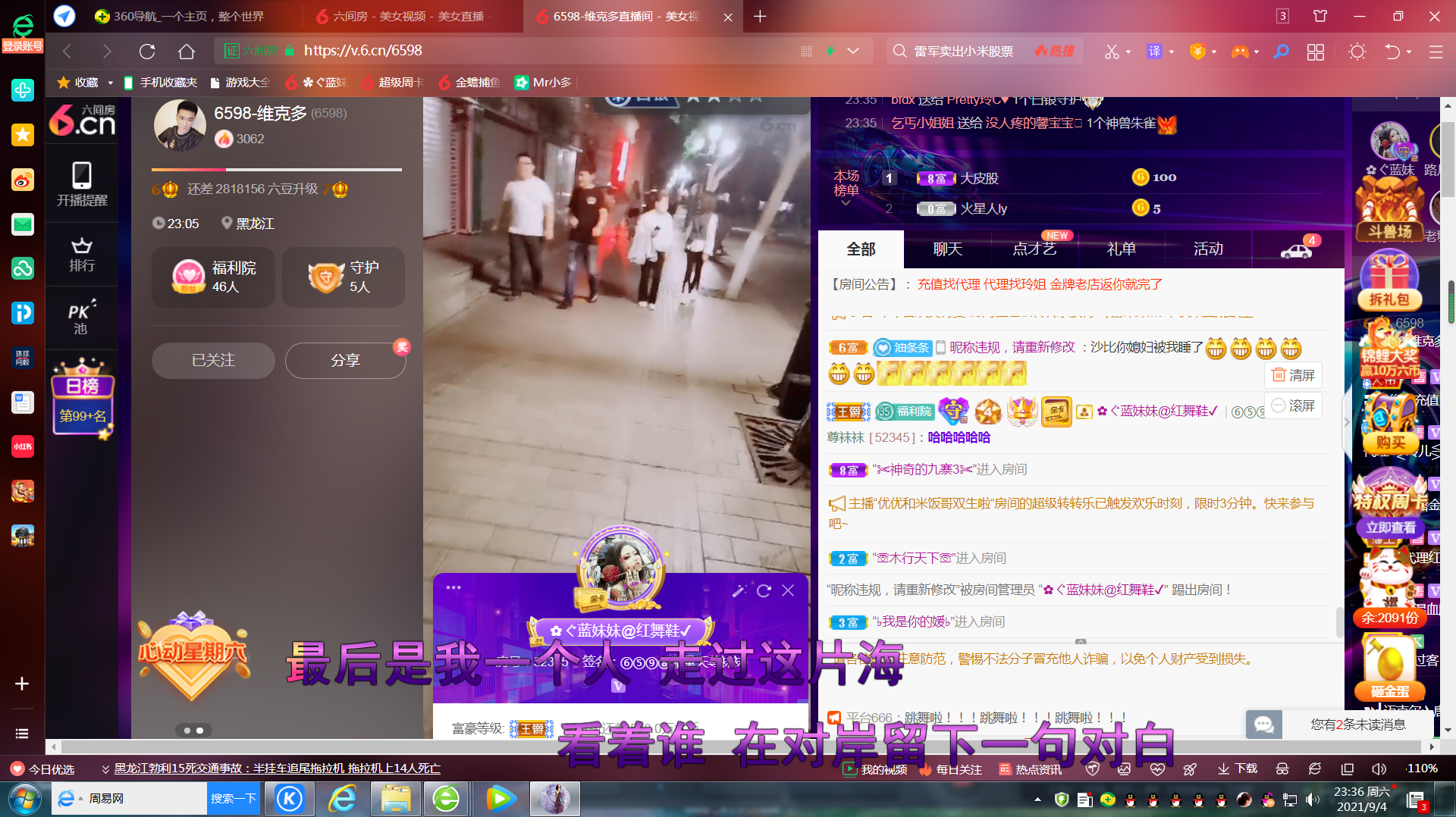Click the 搜索一下 taskbar search button
The height and width of the screenshot is (817, 1456).
click(x=234, y=798)
